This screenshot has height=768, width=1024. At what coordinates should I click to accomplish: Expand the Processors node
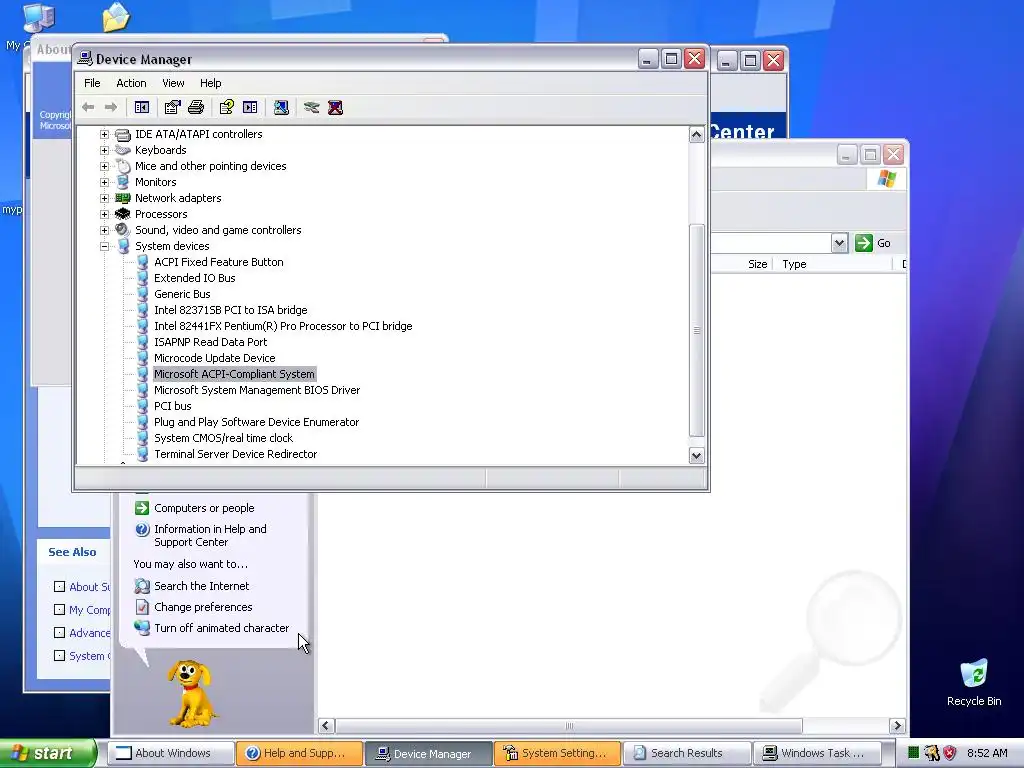point(104,214)
